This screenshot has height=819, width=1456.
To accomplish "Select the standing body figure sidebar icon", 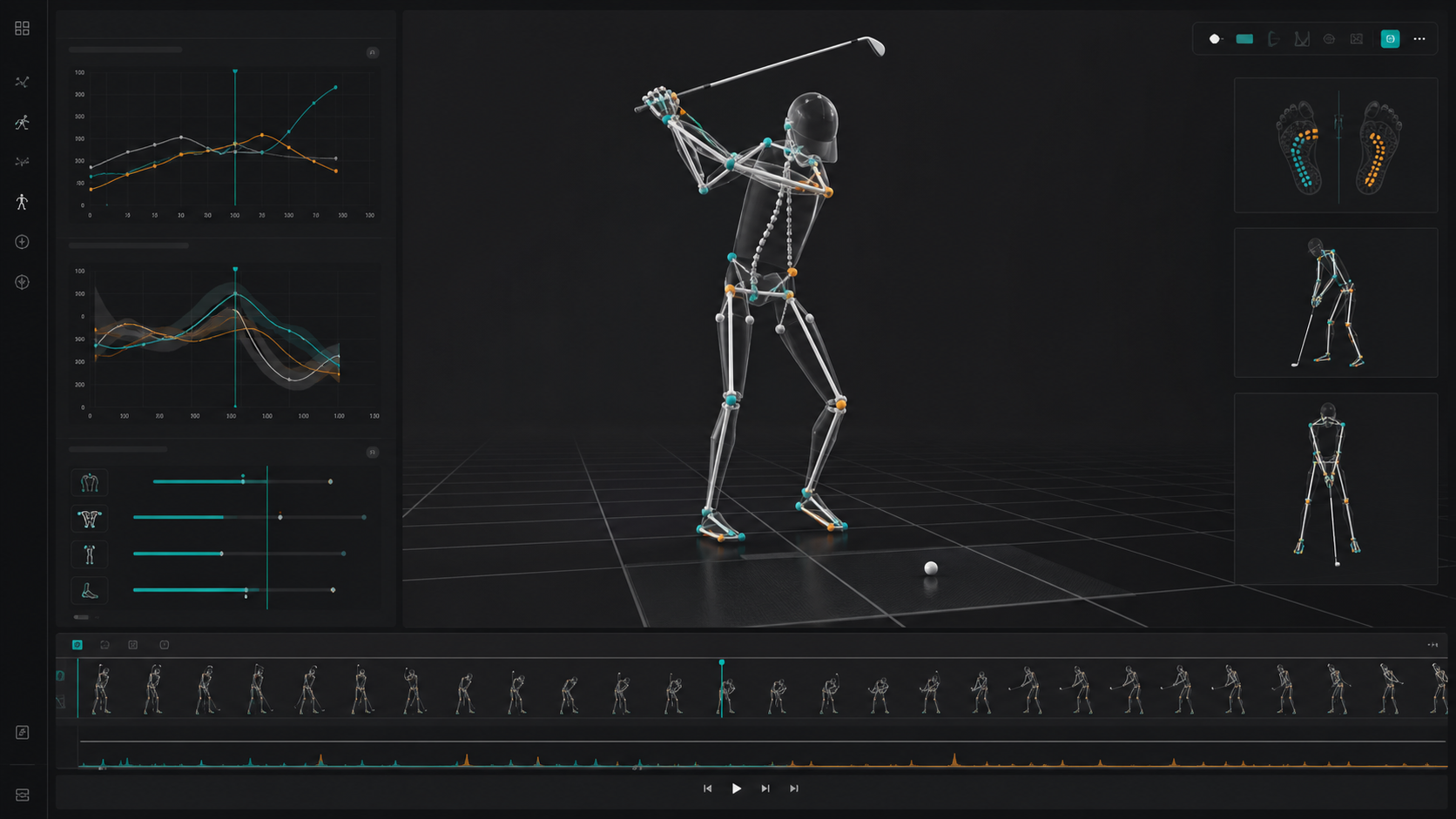I will click(x=23, y=202).
